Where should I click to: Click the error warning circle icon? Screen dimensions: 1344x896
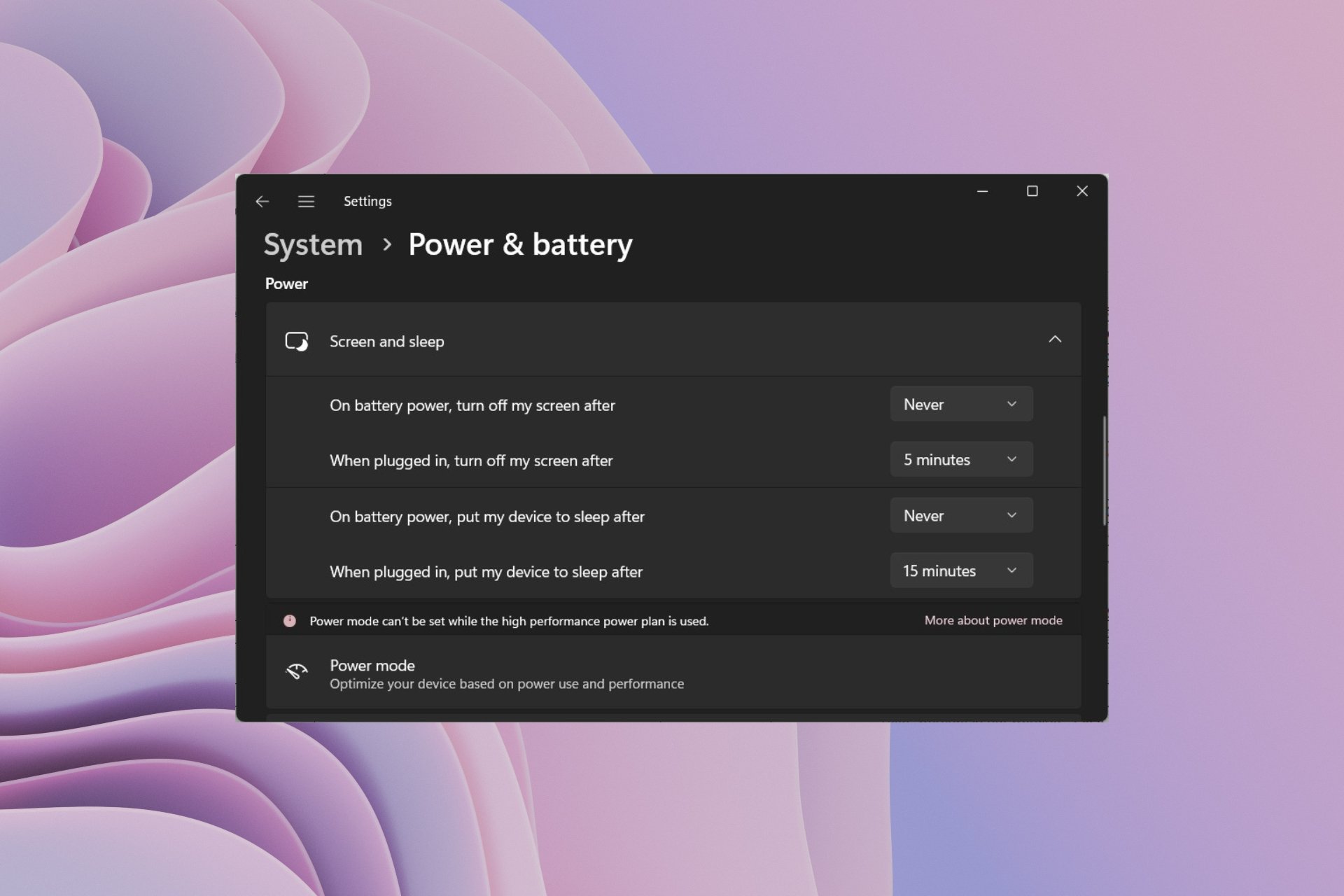pyautogui.click(x=289, y=621)
